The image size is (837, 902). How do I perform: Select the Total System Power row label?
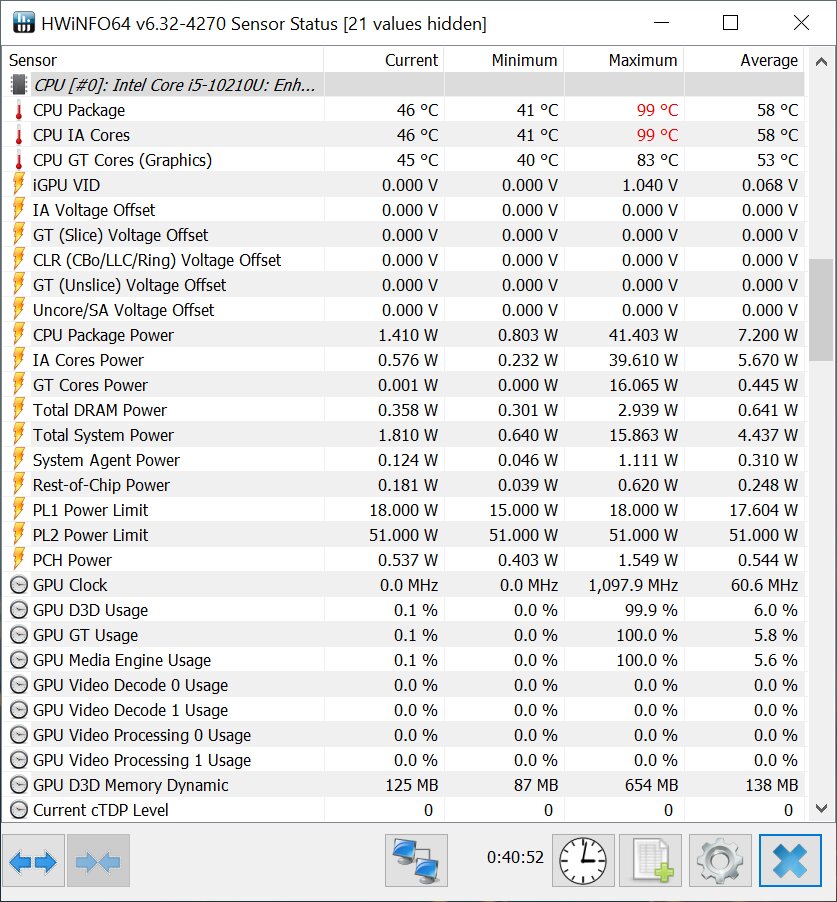(103, 435)
